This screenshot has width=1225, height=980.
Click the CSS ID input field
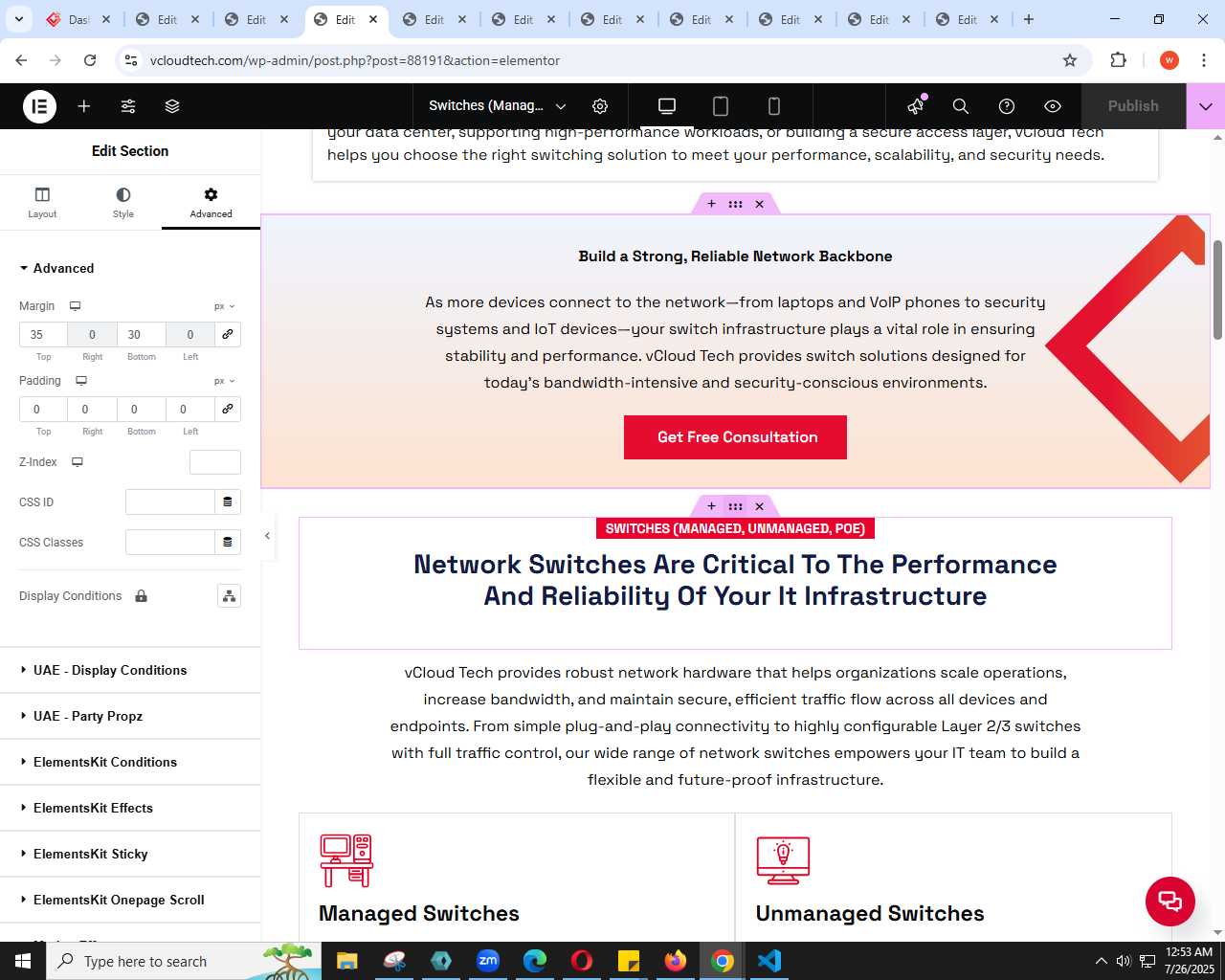(170, 502)
